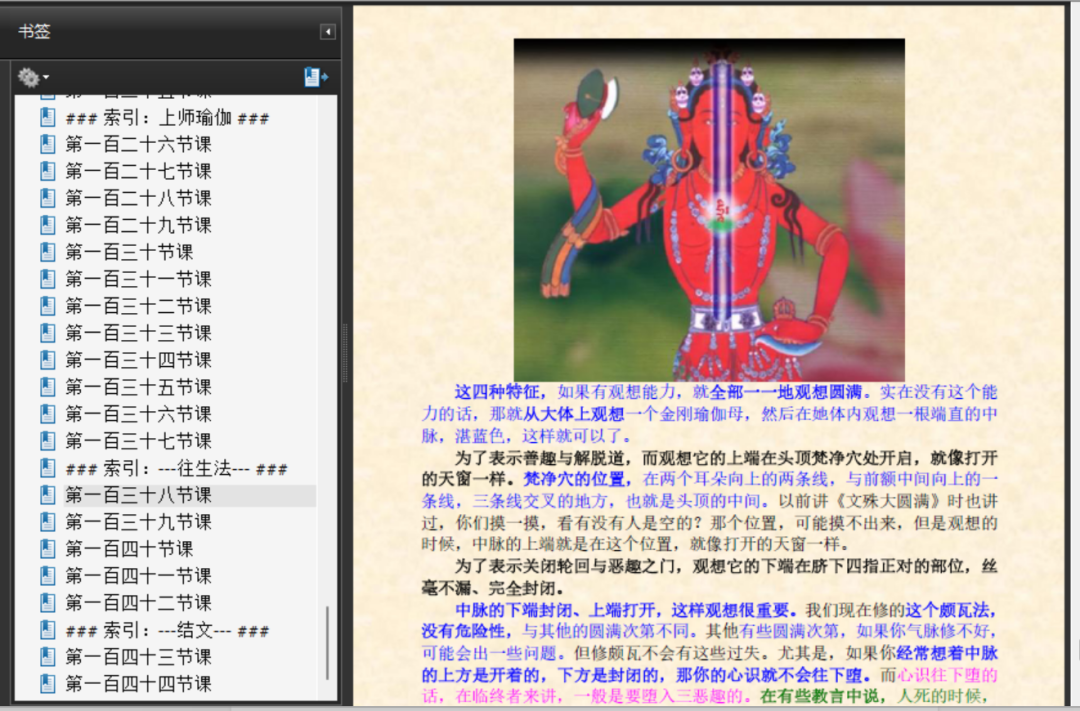The image size is (1080, 711).
Task: Click the 书签 panel title
Action: coord(34,32)
